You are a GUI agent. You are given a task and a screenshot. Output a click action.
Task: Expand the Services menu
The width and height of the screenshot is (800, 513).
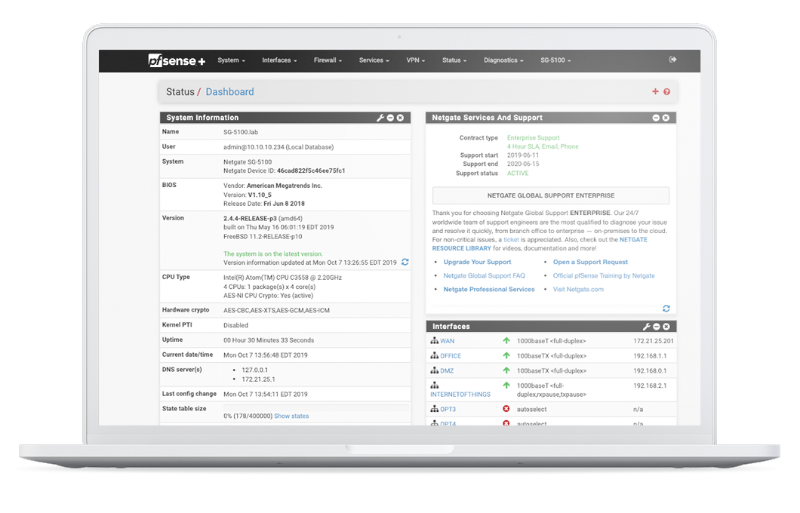[374, 60]
